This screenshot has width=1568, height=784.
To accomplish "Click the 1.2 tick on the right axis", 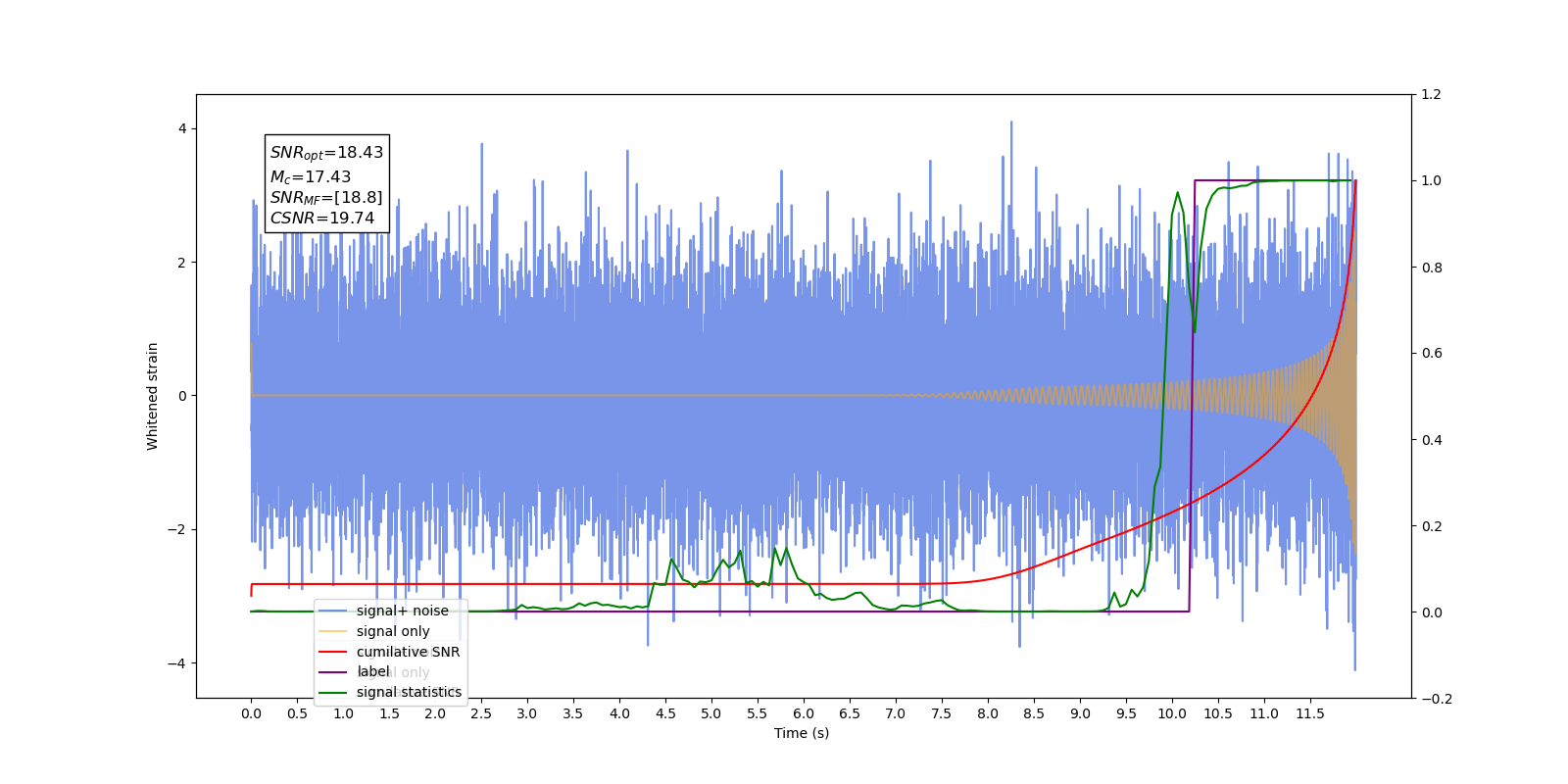I will click(x=1432, y=95).
